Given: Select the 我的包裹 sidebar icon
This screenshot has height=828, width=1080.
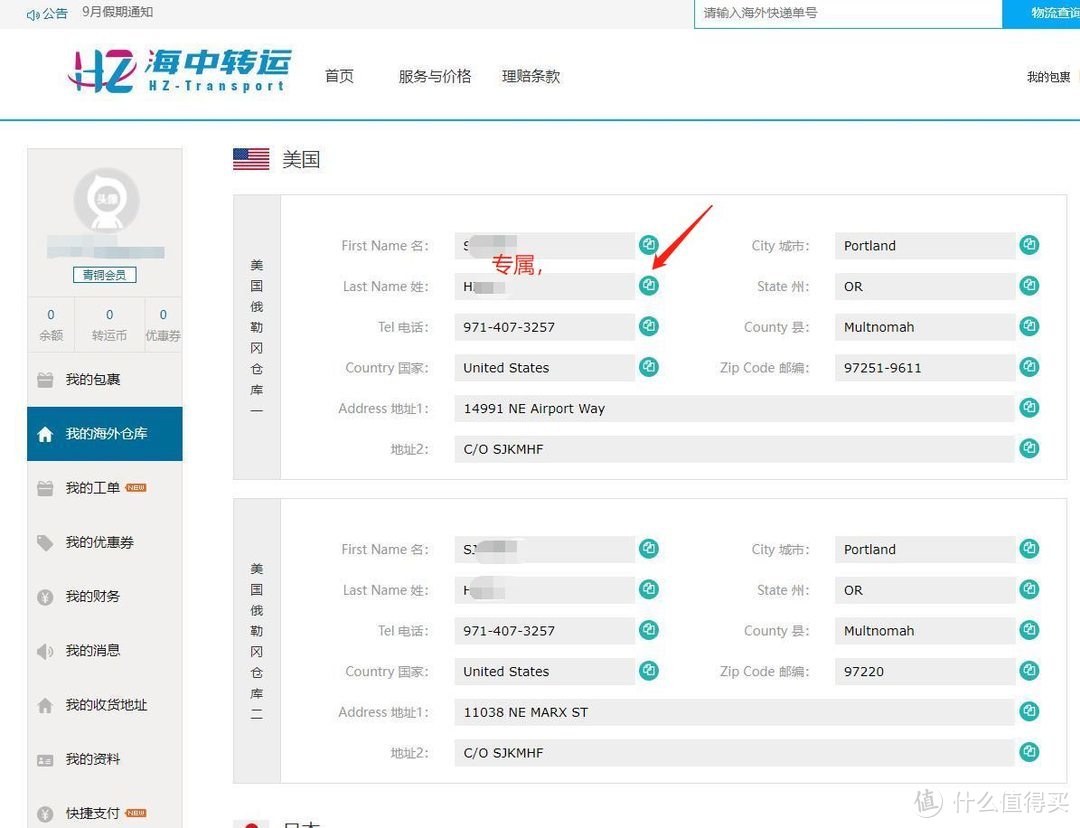Looking at the screenshot, I should click(44, 379).
